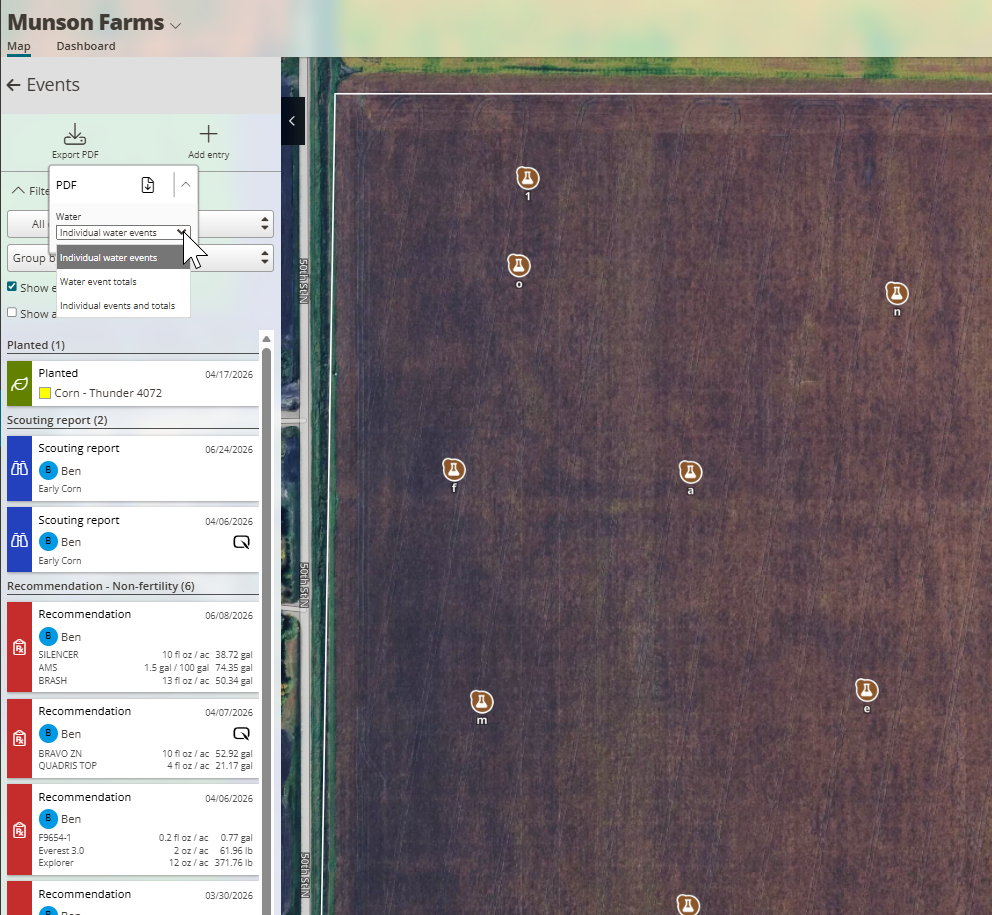Click Rx icon on 04/06/2026 recommendation
Image resolution: width=992 pixels, height=915 pixels.
(20, 830)
